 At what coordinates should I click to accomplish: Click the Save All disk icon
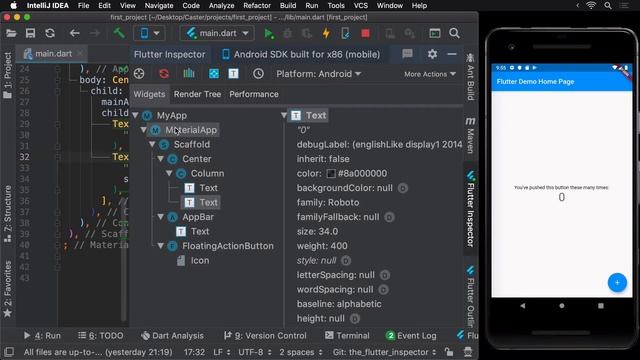pyautogui.click(x=30, y=33)
